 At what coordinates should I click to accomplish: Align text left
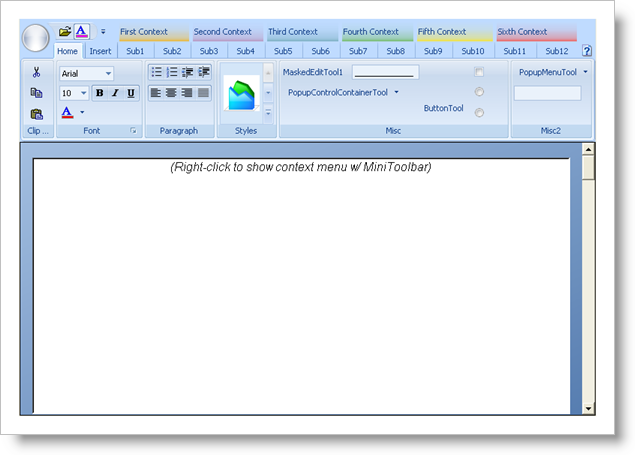tap(156, 93)
